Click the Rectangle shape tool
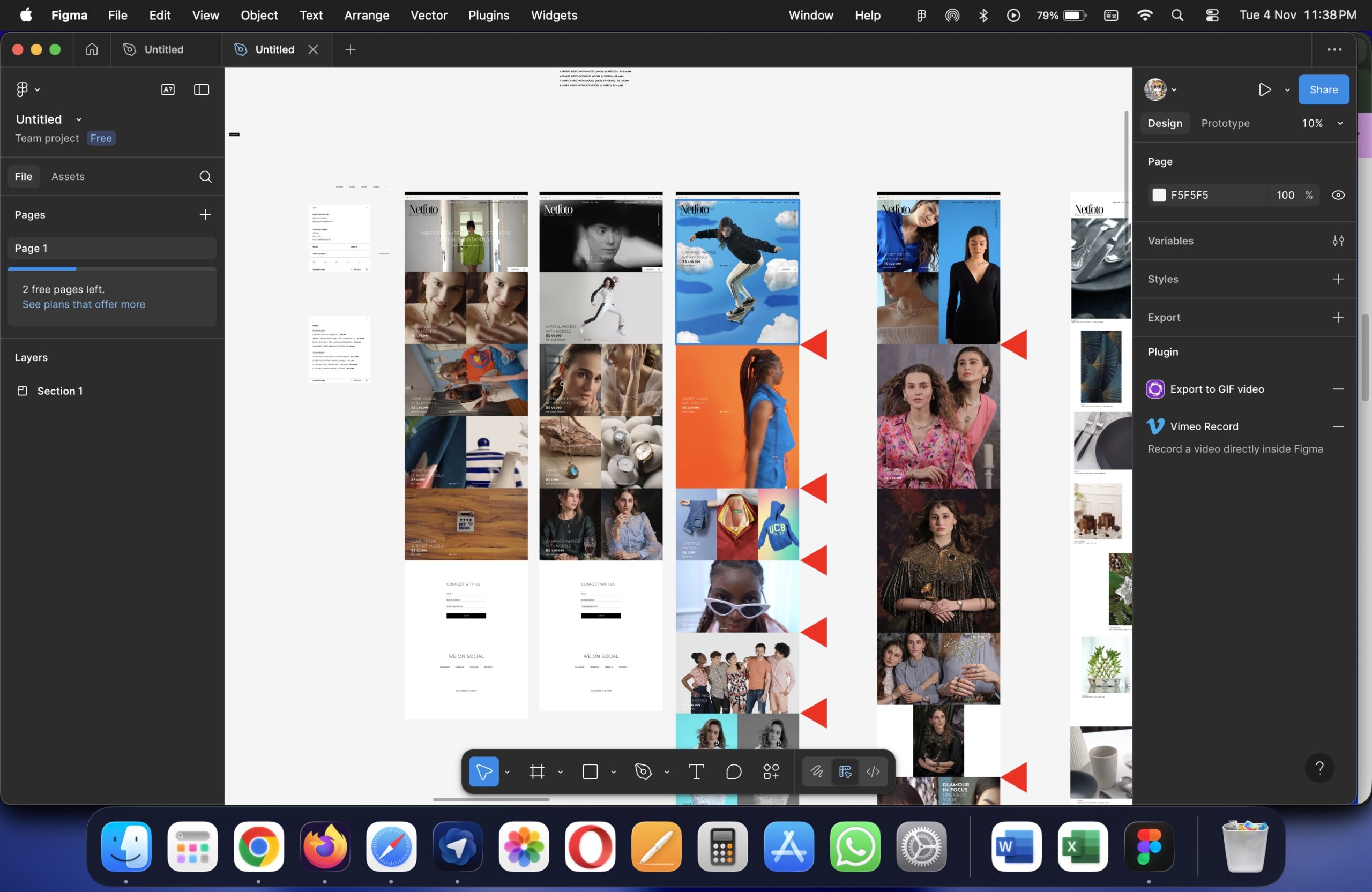Screen dimensions: 1372x892 [x=590, y=771]
